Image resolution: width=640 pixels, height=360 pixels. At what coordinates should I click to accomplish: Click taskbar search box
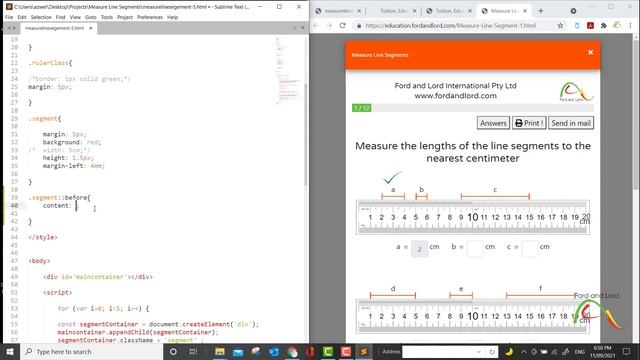click(x=91, y=351)
